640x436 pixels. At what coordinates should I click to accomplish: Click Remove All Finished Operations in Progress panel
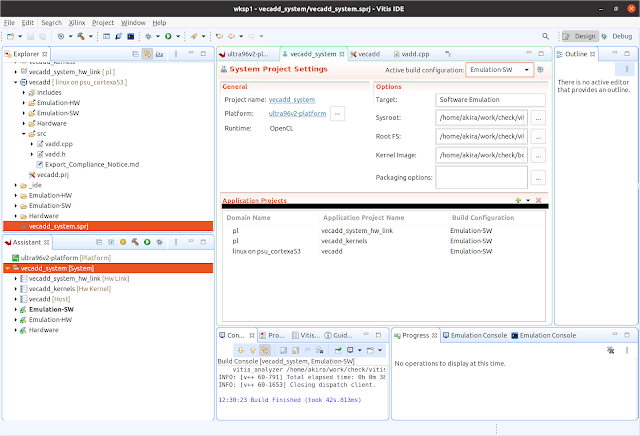[611, 350]
